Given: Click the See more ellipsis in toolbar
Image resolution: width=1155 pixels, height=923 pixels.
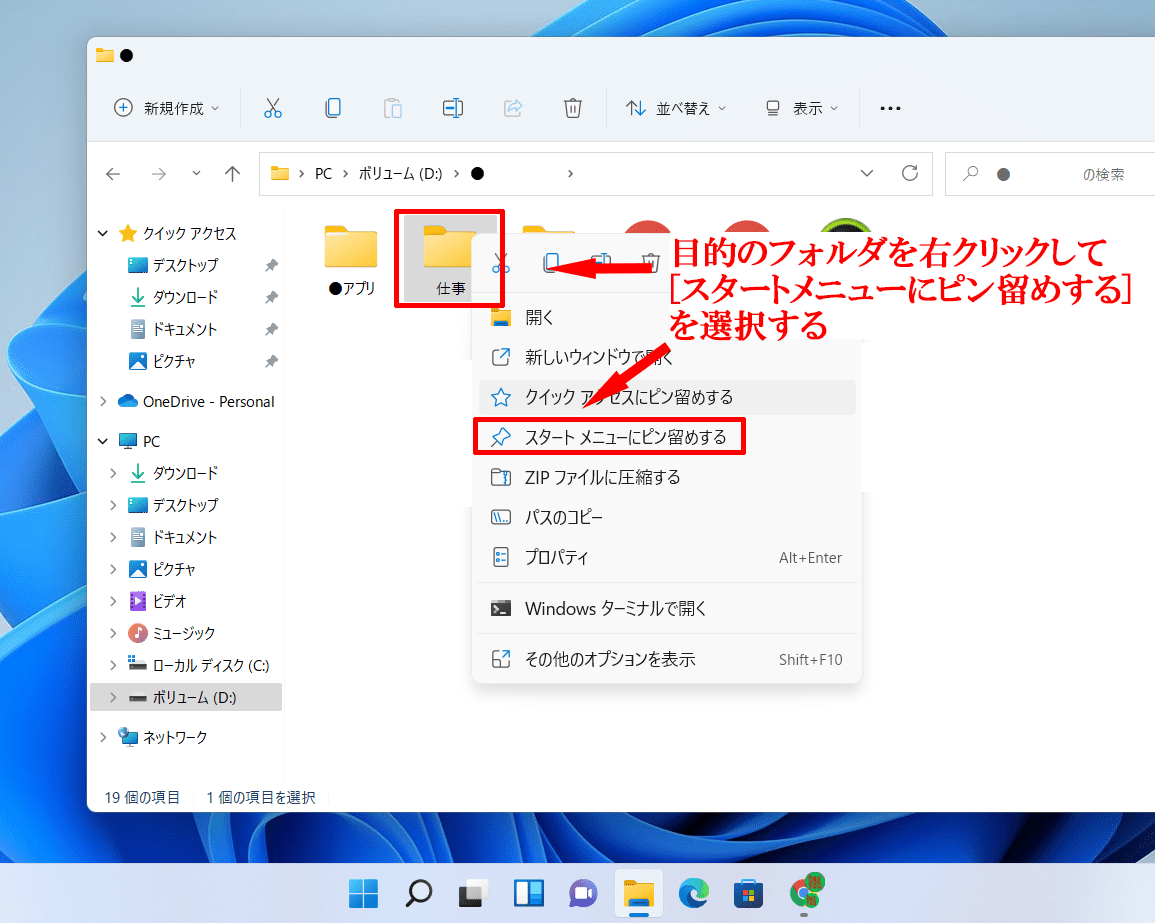Looking at the screenshot, I should (x=890, y=108).
